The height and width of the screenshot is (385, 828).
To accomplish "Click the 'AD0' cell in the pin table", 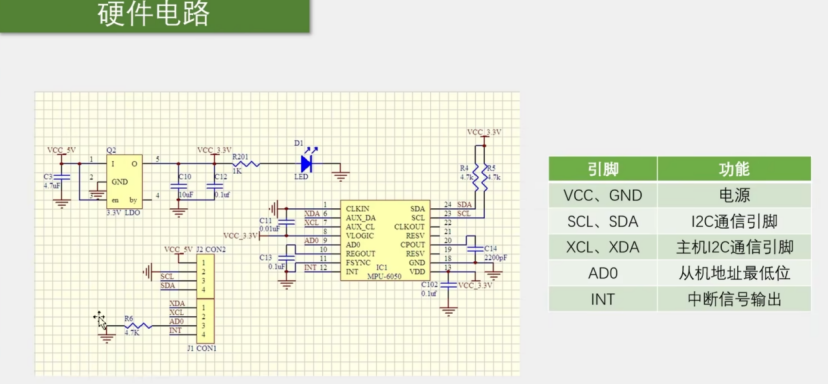I will pos(602,273).
